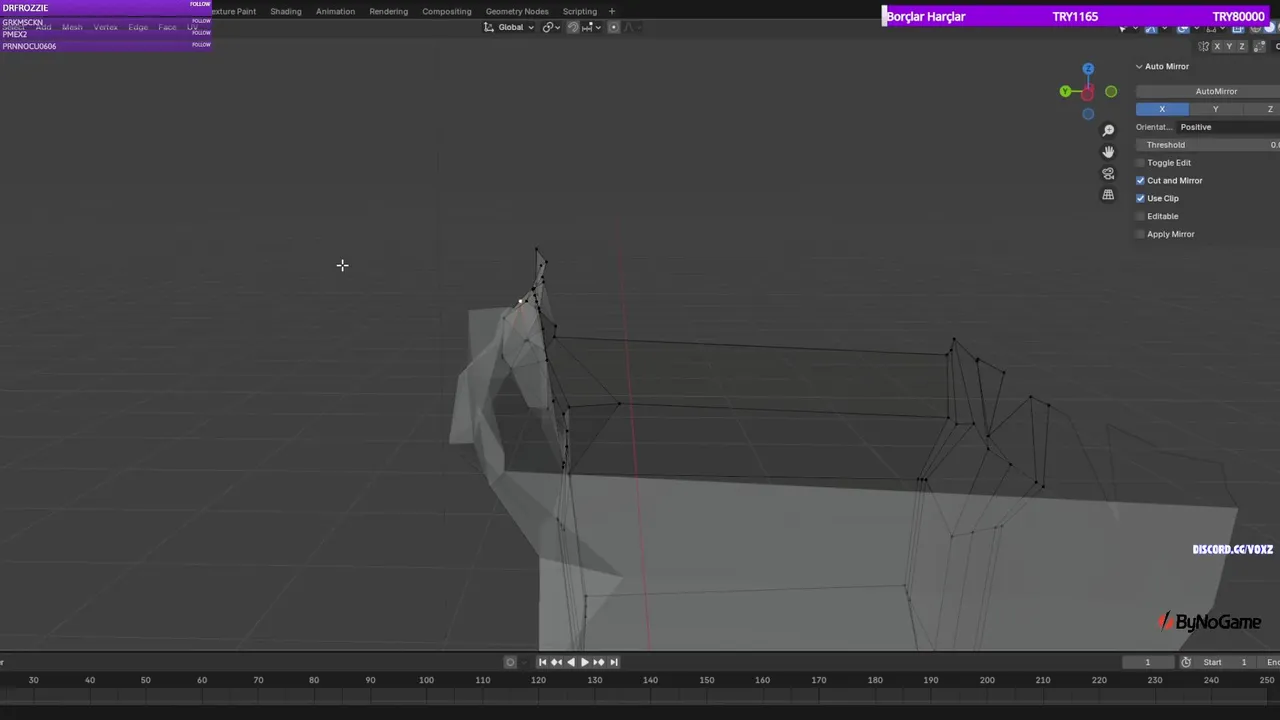The width and height of the screenshot is (1280, 720).
Task: Click the red X axis gizmo circle
Action: [x=1087, y=93]
